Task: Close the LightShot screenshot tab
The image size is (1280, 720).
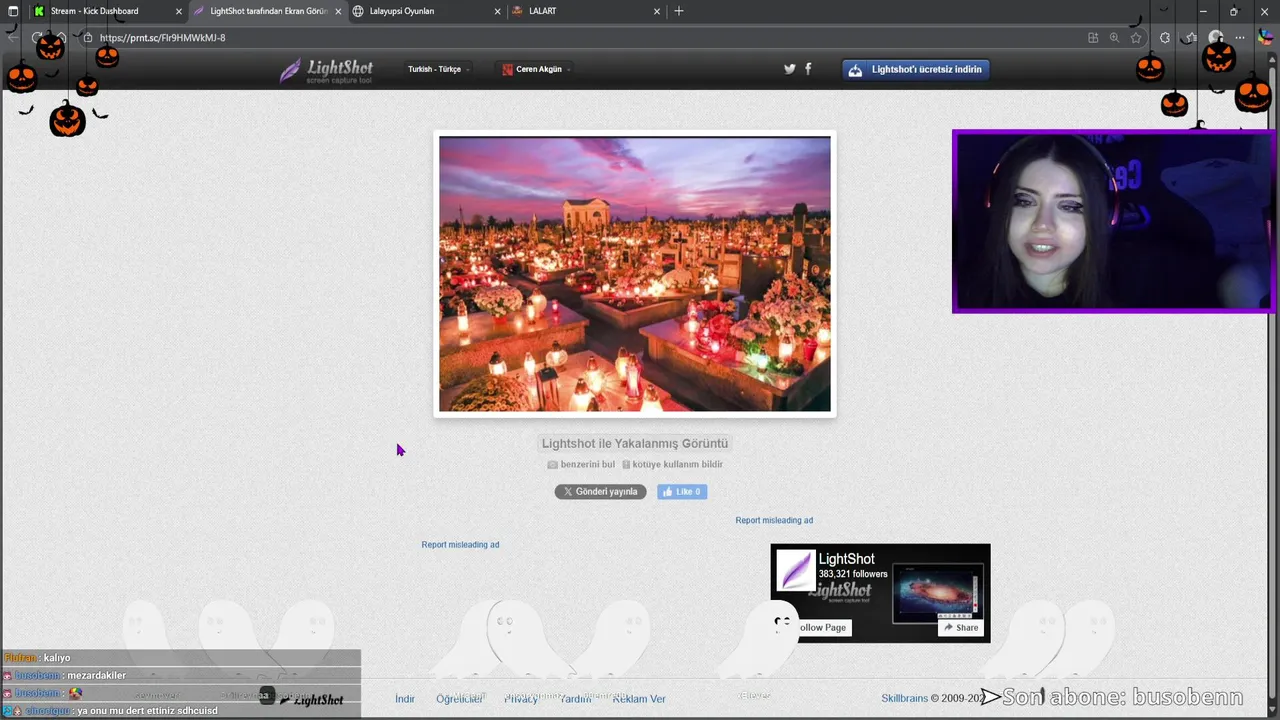Action: (338, 11)
